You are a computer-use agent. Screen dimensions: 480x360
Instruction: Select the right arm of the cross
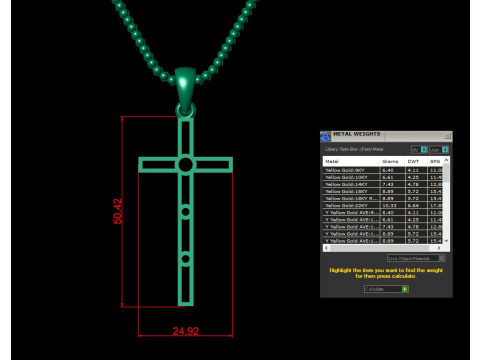click(x=213, y=165)
